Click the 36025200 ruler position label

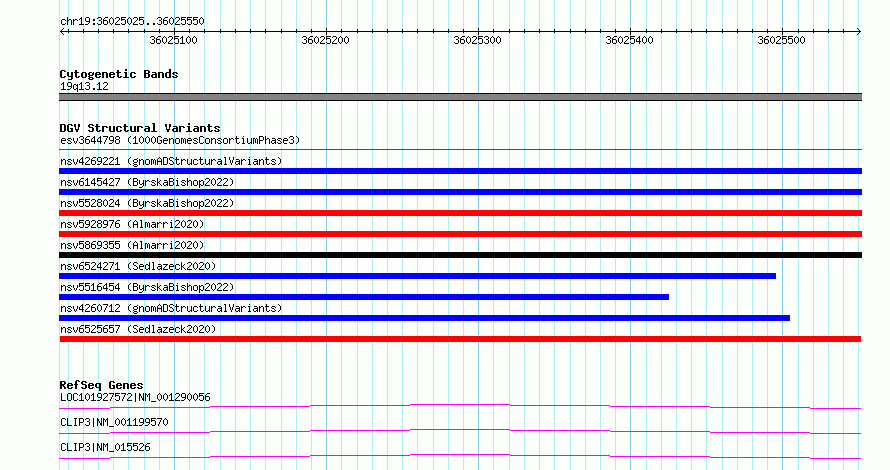325,40
